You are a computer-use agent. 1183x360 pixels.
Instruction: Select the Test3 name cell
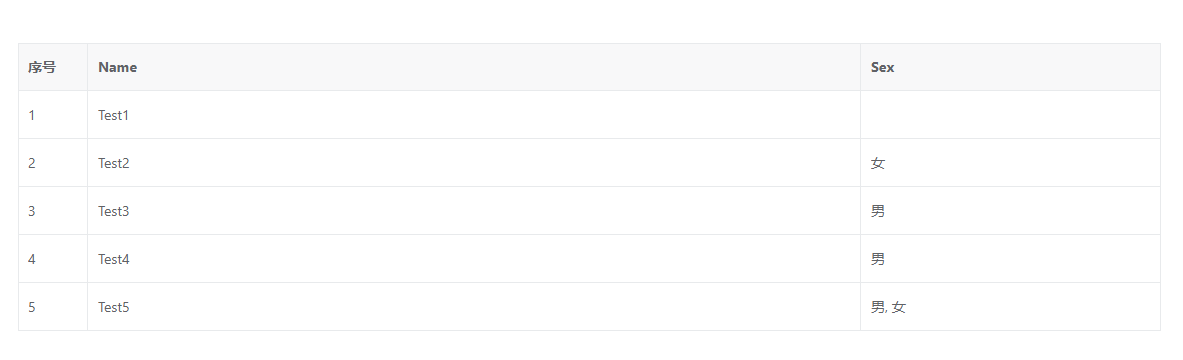tap(474, 211)
